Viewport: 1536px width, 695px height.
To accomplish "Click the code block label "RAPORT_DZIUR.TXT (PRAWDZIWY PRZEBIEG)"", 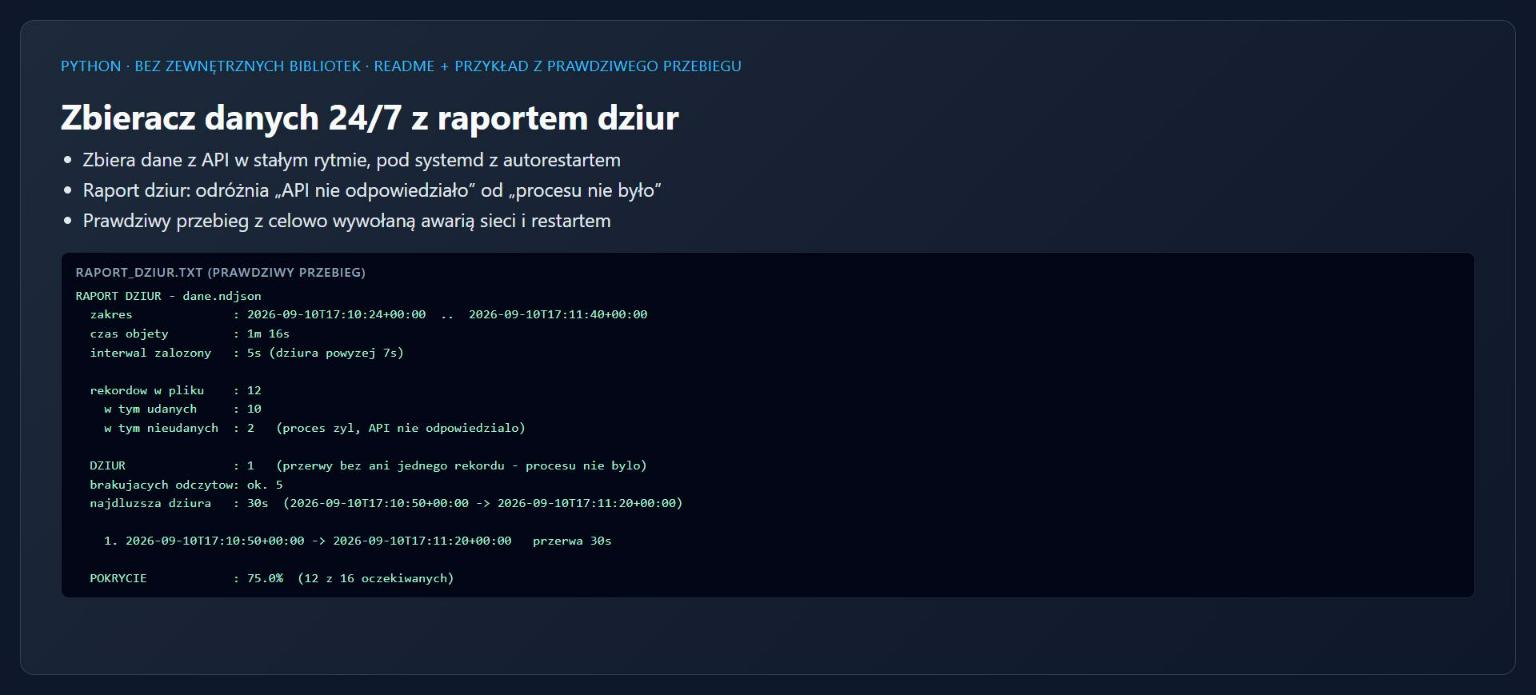I will click(x=221, y=272).
